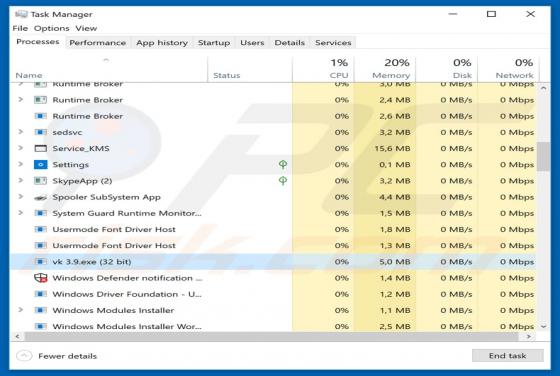
Task: Expand the System Guard Runtime Monitor group
Action: (20, 213)
